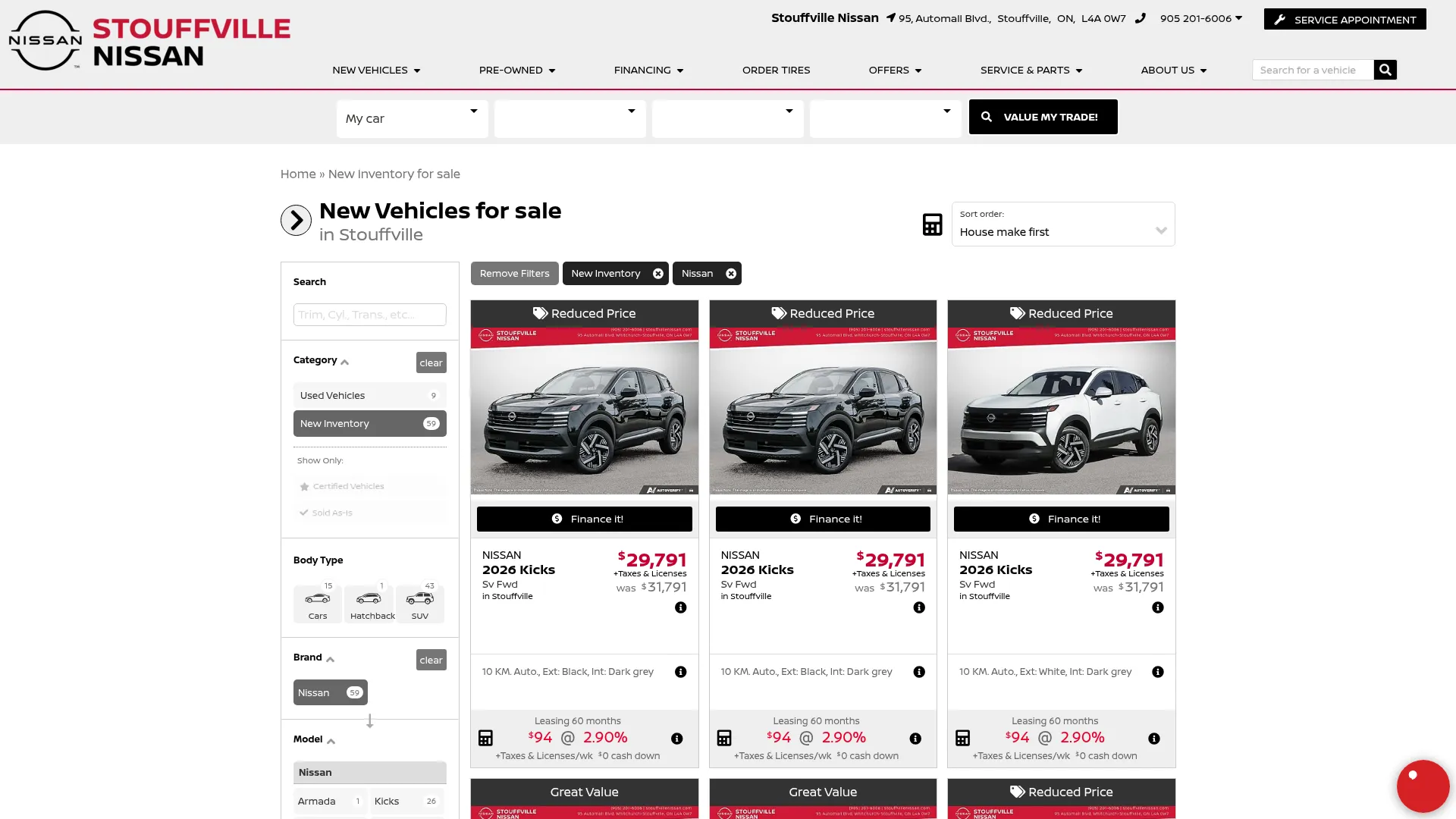The image size is (1456, 819).
Task: Toggle Sold As-Is filter
Action: click(369, 513)
